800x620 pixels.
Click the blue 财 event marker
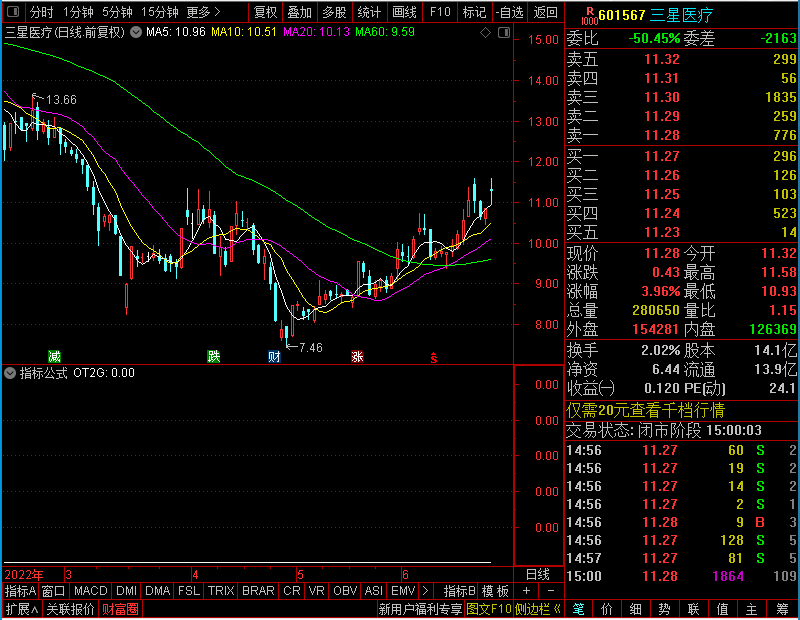274,356
